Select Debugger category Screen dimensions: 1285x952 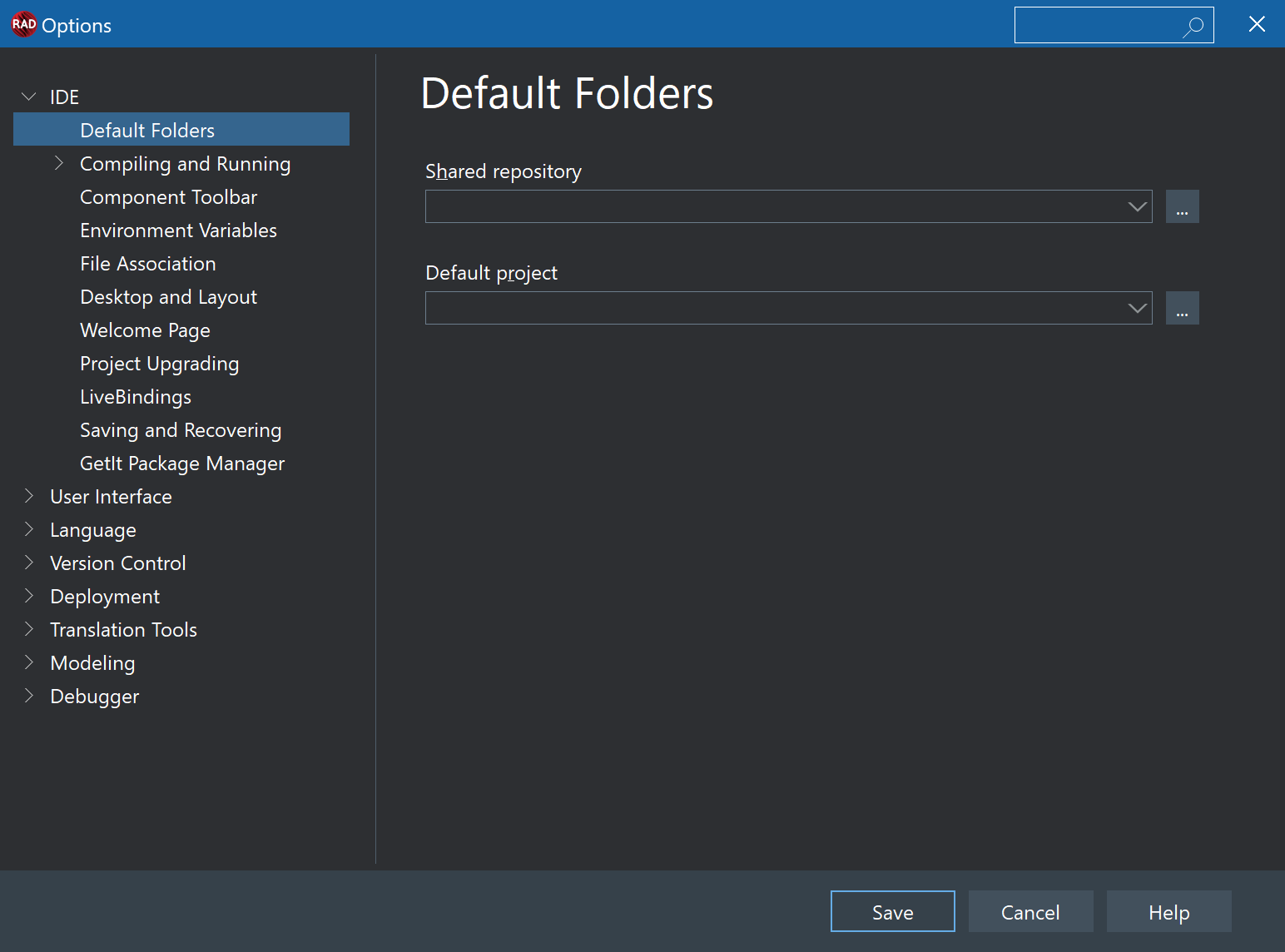[95, 697]
